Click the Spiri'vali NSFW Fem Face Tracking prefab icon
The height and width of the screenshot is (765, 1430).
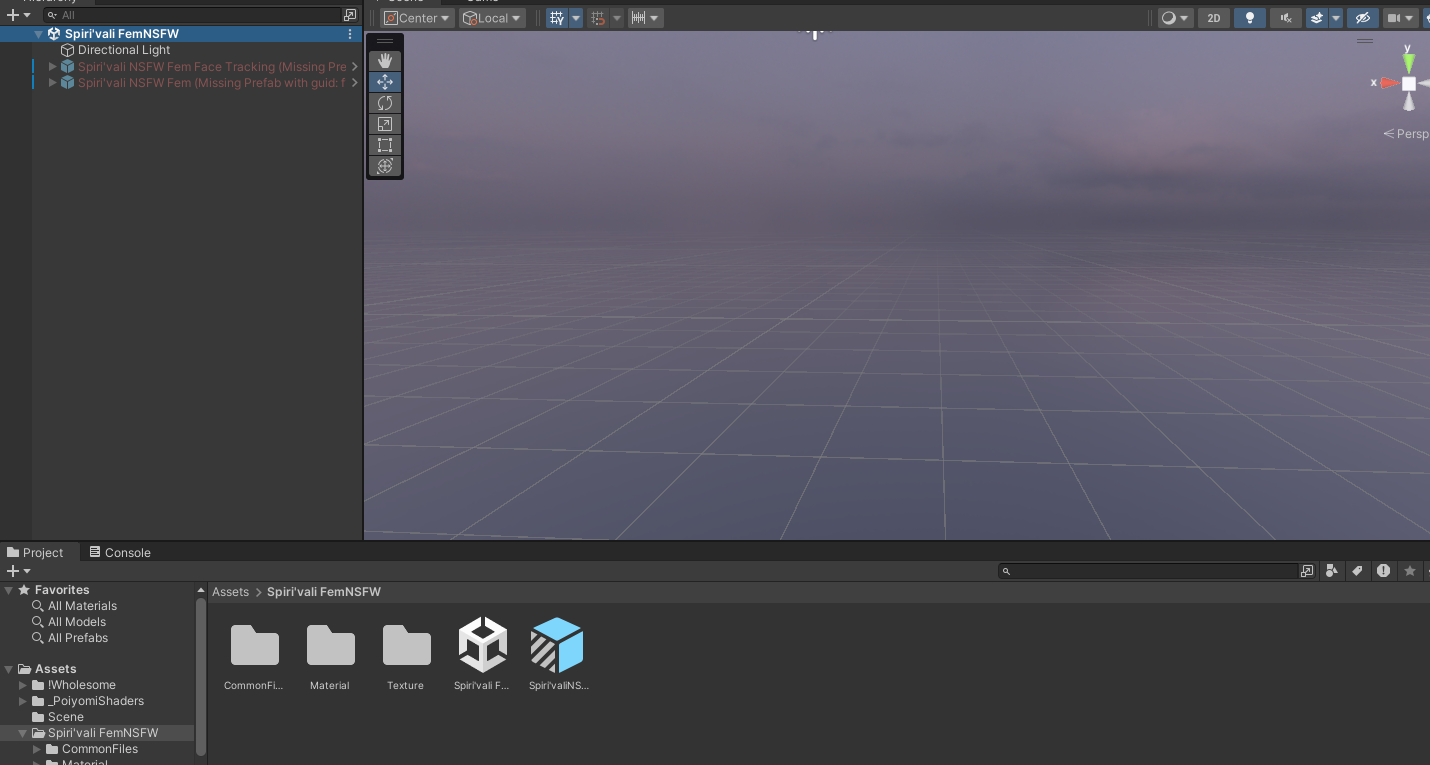[x=68, y=67]
